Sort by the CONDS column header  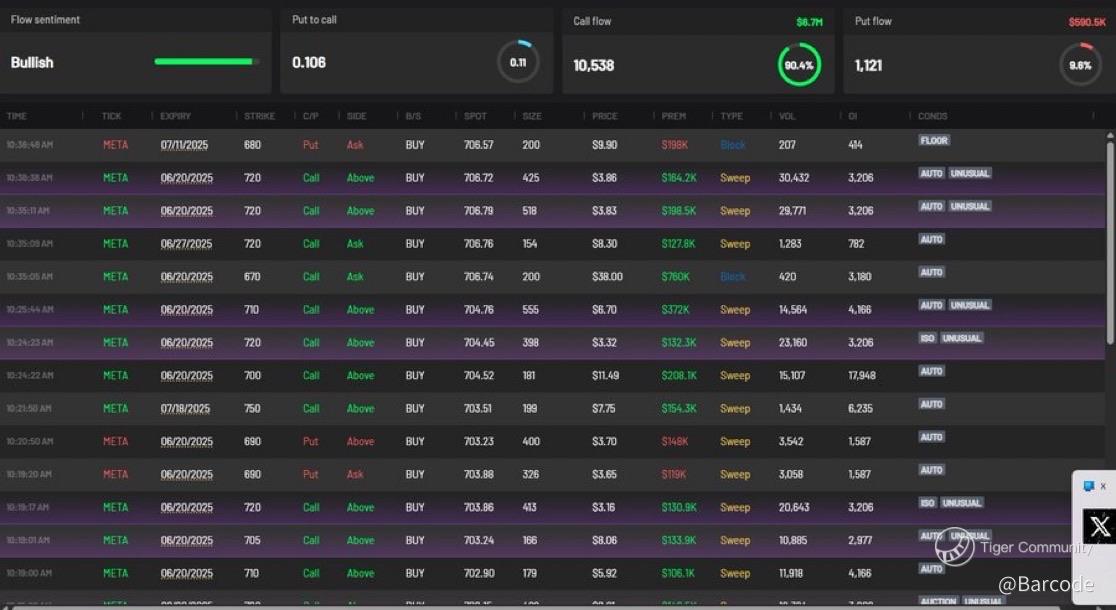tap(932, 116)
